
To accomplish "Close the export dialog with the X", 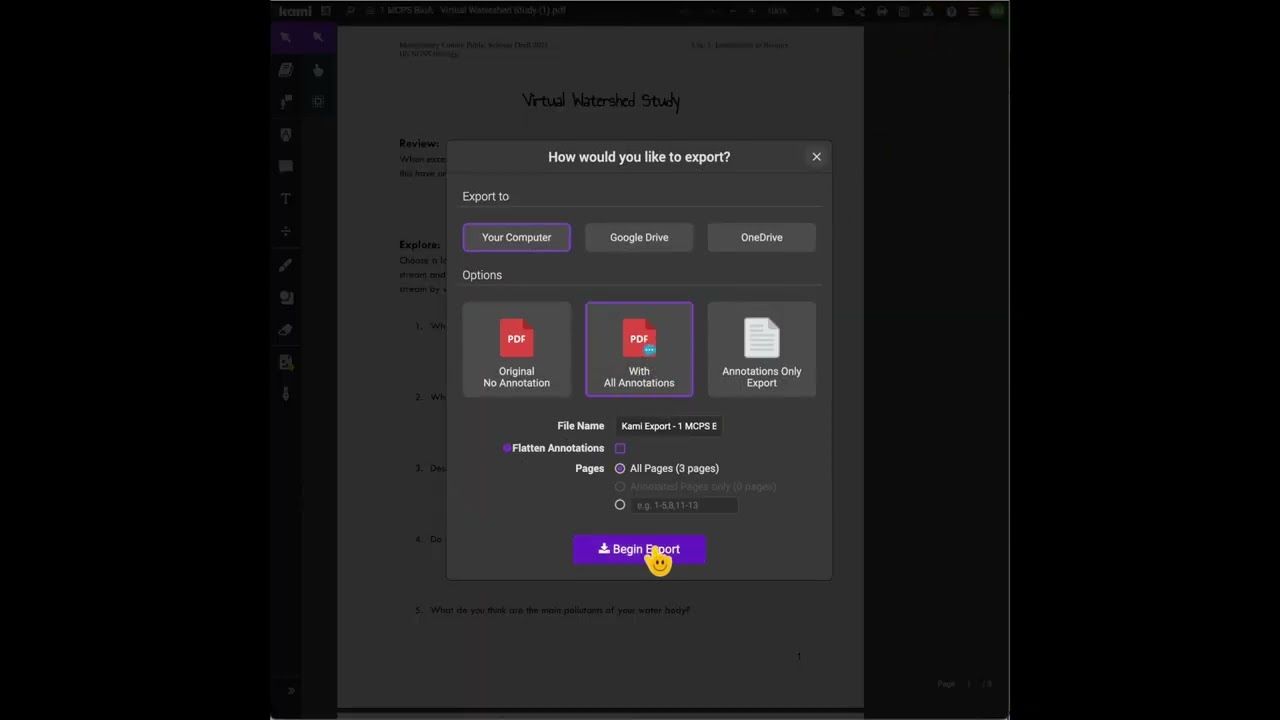I will (x=816, y=157).
